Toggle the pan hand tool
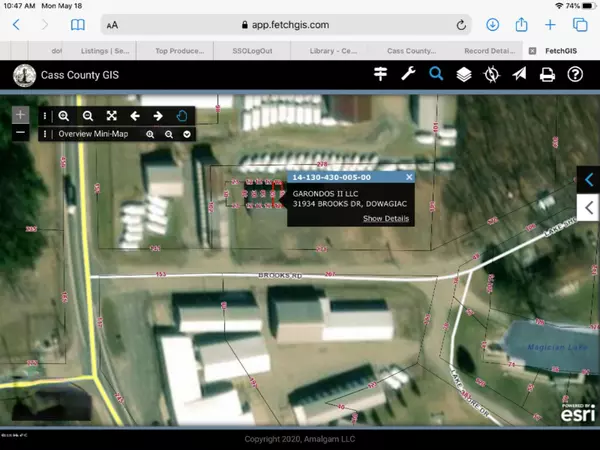Image resolution: width=600 pixels, height=450 pixels. [x=182, y=116]
